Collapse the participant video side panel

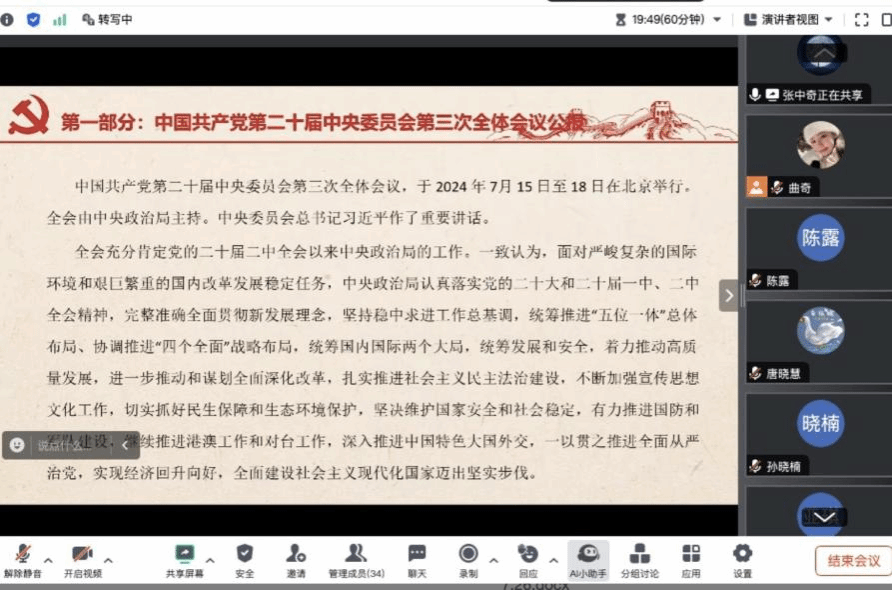point(729,295)
